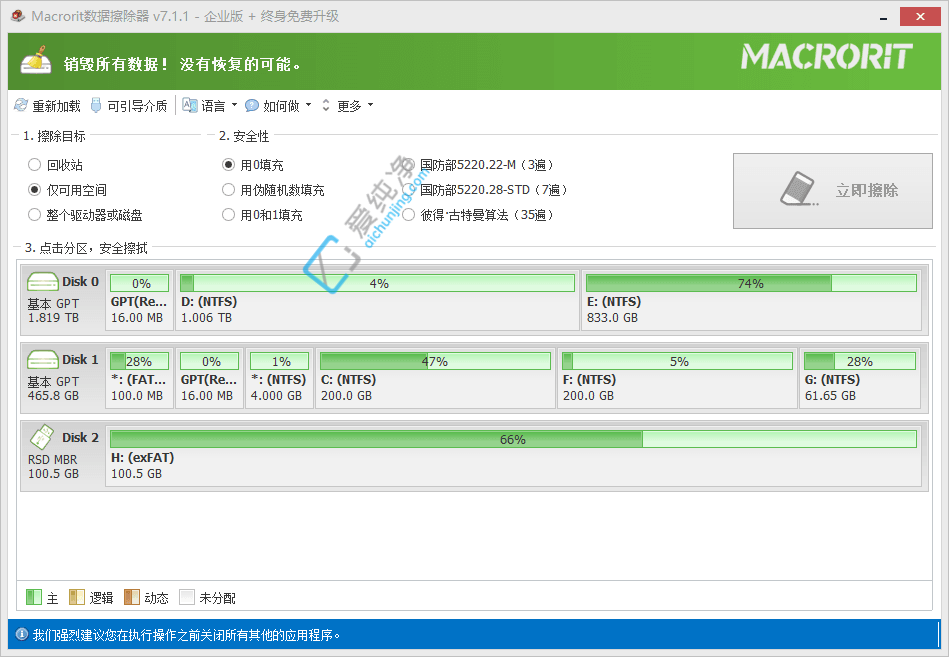Click the eraser icon on 立即擦除
The width and height of the screenshot is (949, 657).
(x=799, y=189)
